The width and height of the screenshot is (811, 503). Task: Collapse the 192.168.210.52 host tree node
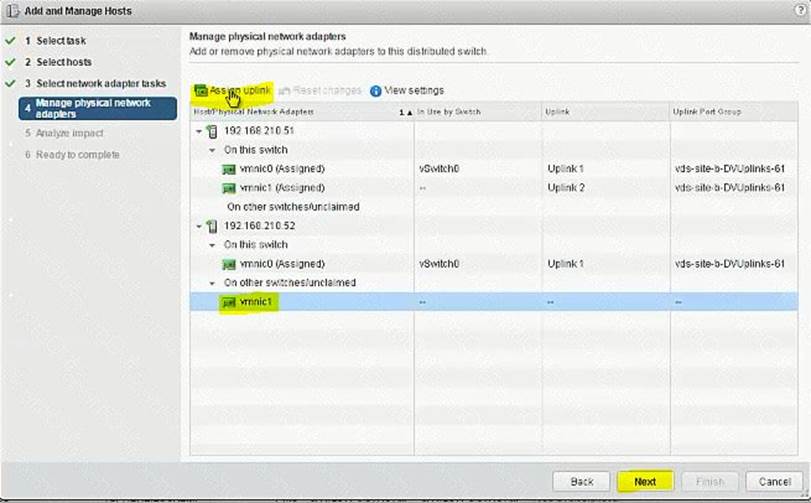(198, 226)
